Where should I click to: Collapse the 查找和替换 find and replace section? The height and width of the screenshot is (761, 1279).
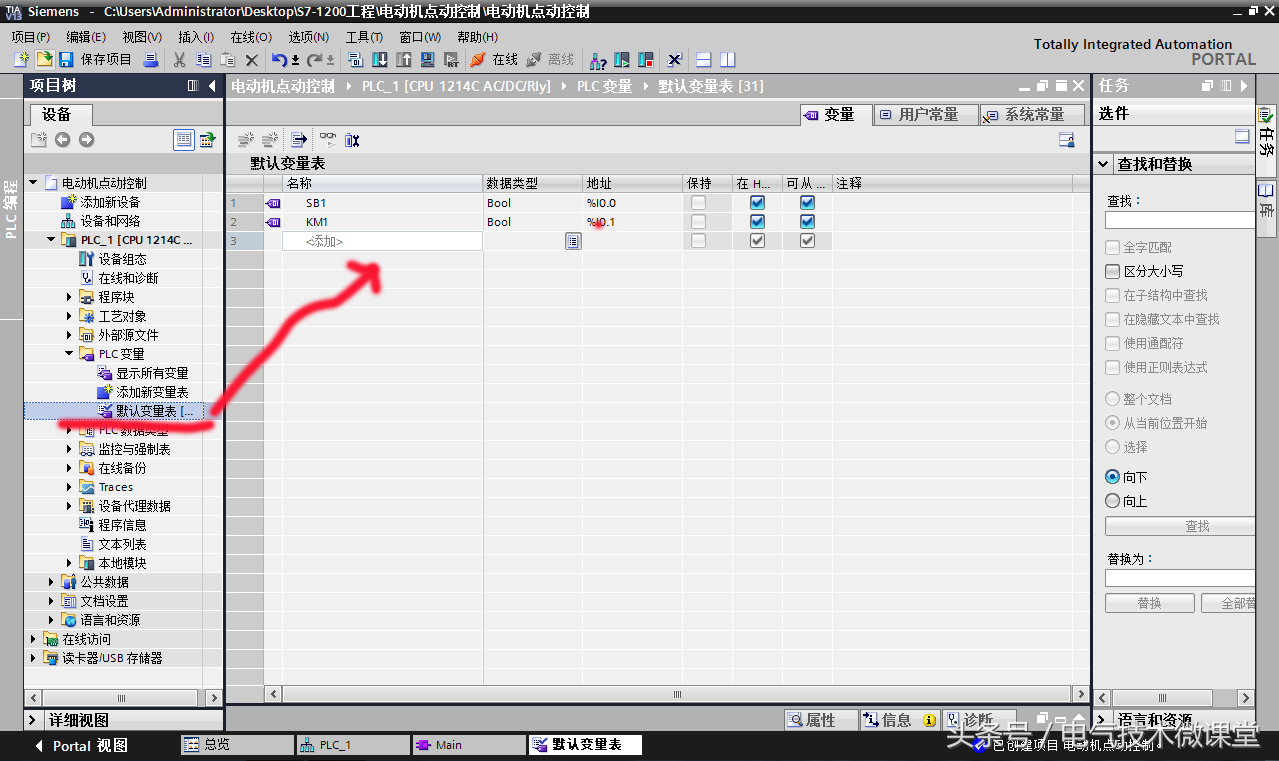coord(1103,164)
